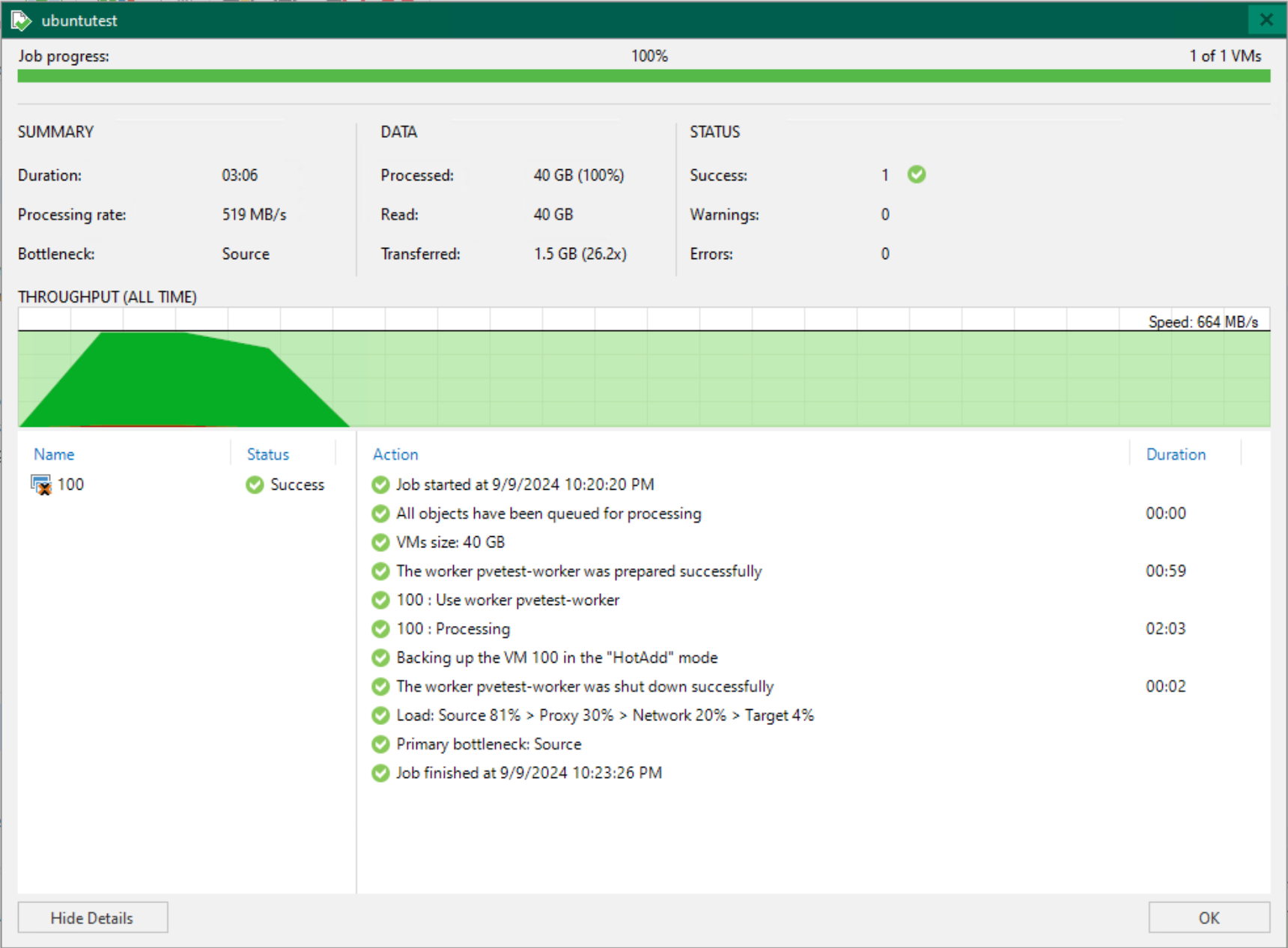
Task: Click the green checkmark beside Success count
Action: point(917,174)
